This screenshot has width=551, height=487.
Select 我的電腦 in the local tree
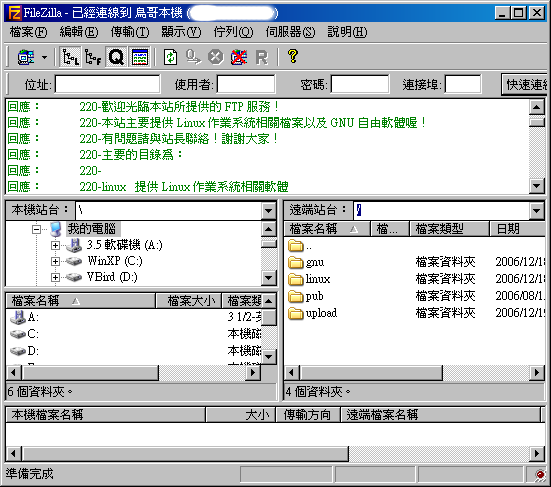tap(92, 229)
